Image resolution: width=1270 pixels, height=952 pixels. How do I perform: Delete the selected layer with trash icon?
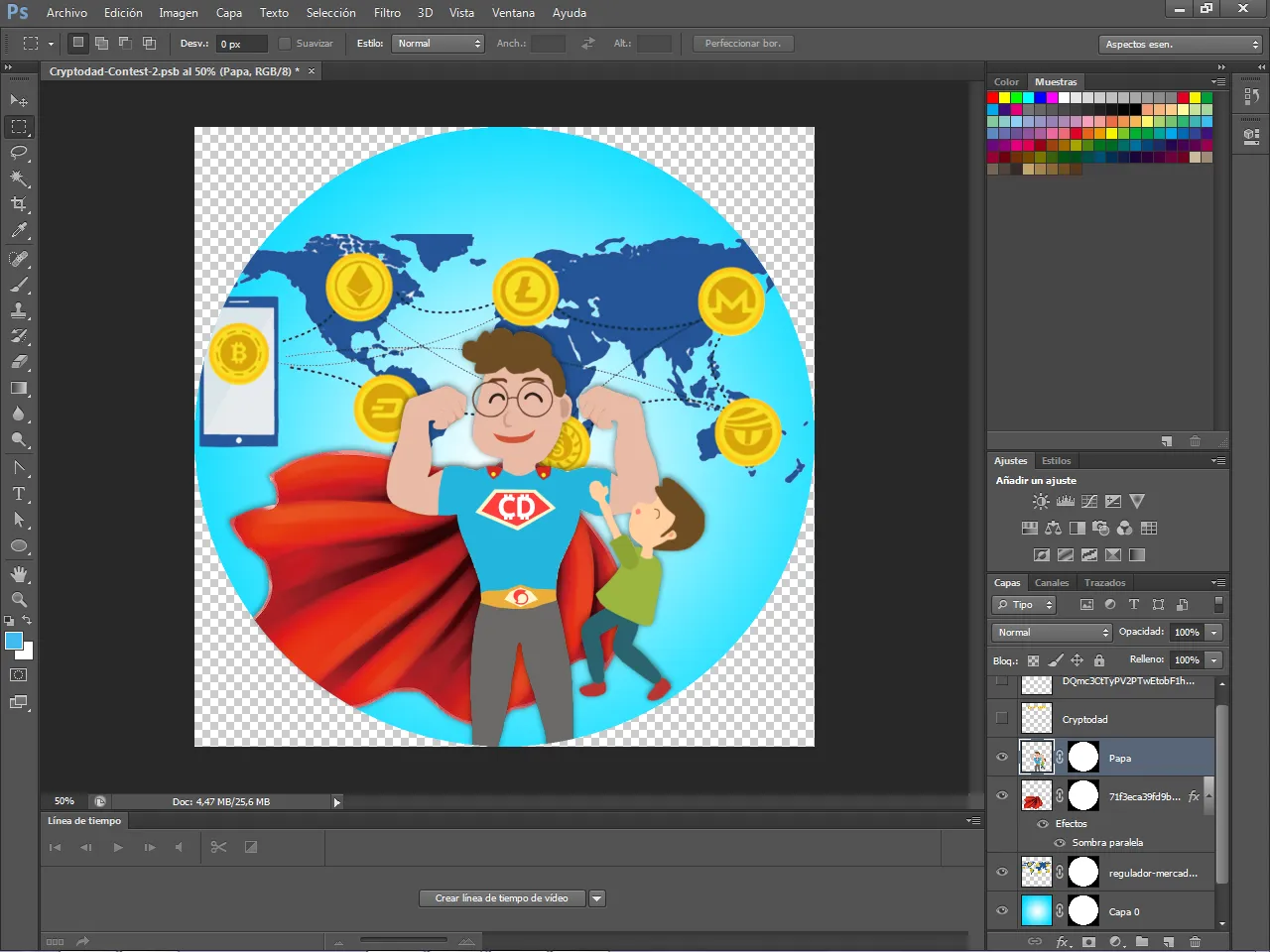pos(1196,942)
